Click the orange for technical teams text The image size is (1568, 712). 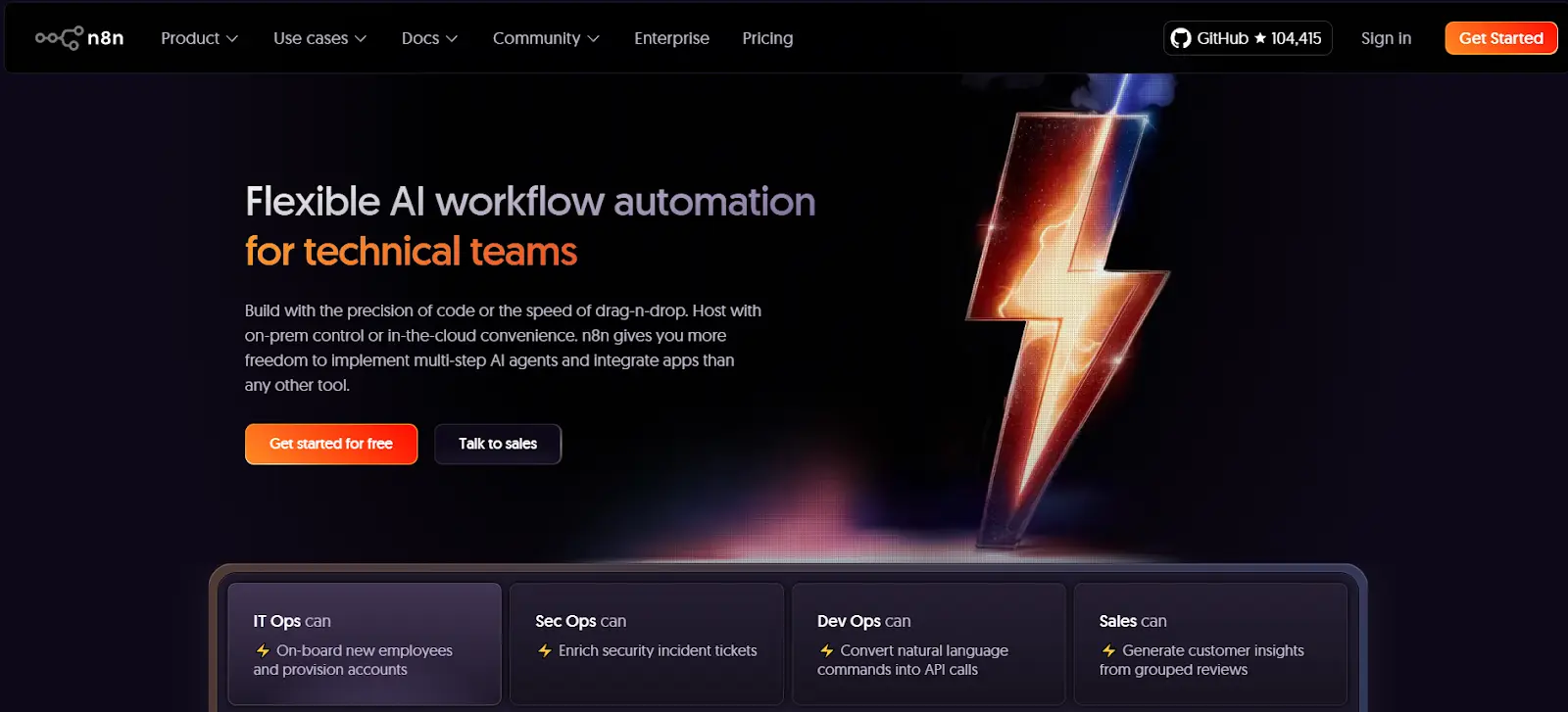point(411,252)
